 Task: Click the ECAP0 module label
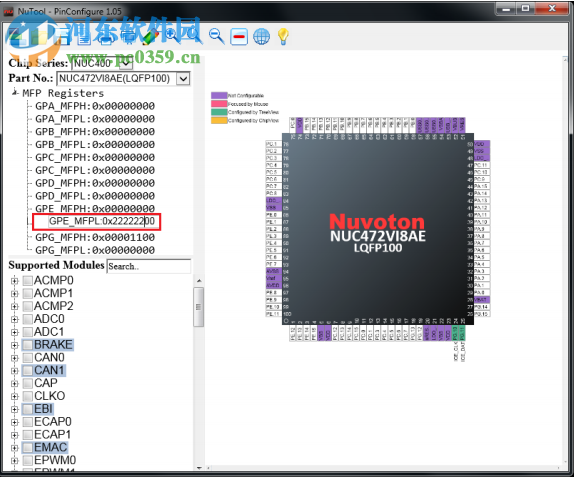pyautogui.click(x=53, y=422)
